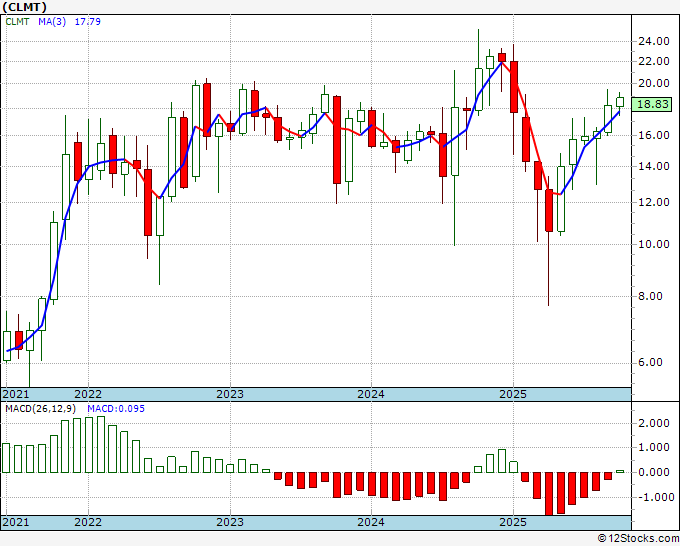
Task: Click the last small green MACD bar
Action: [620, 471]
